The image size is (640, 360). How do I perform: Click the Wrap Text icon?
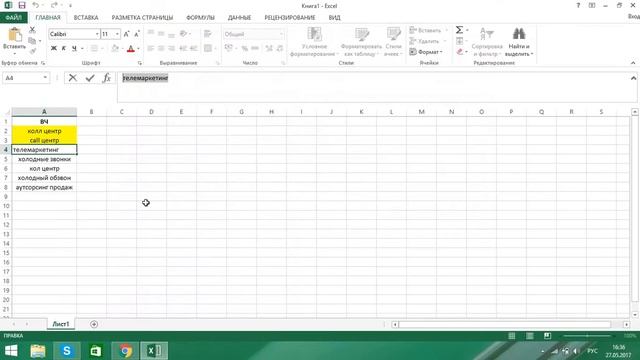click(x=207, y=34)
